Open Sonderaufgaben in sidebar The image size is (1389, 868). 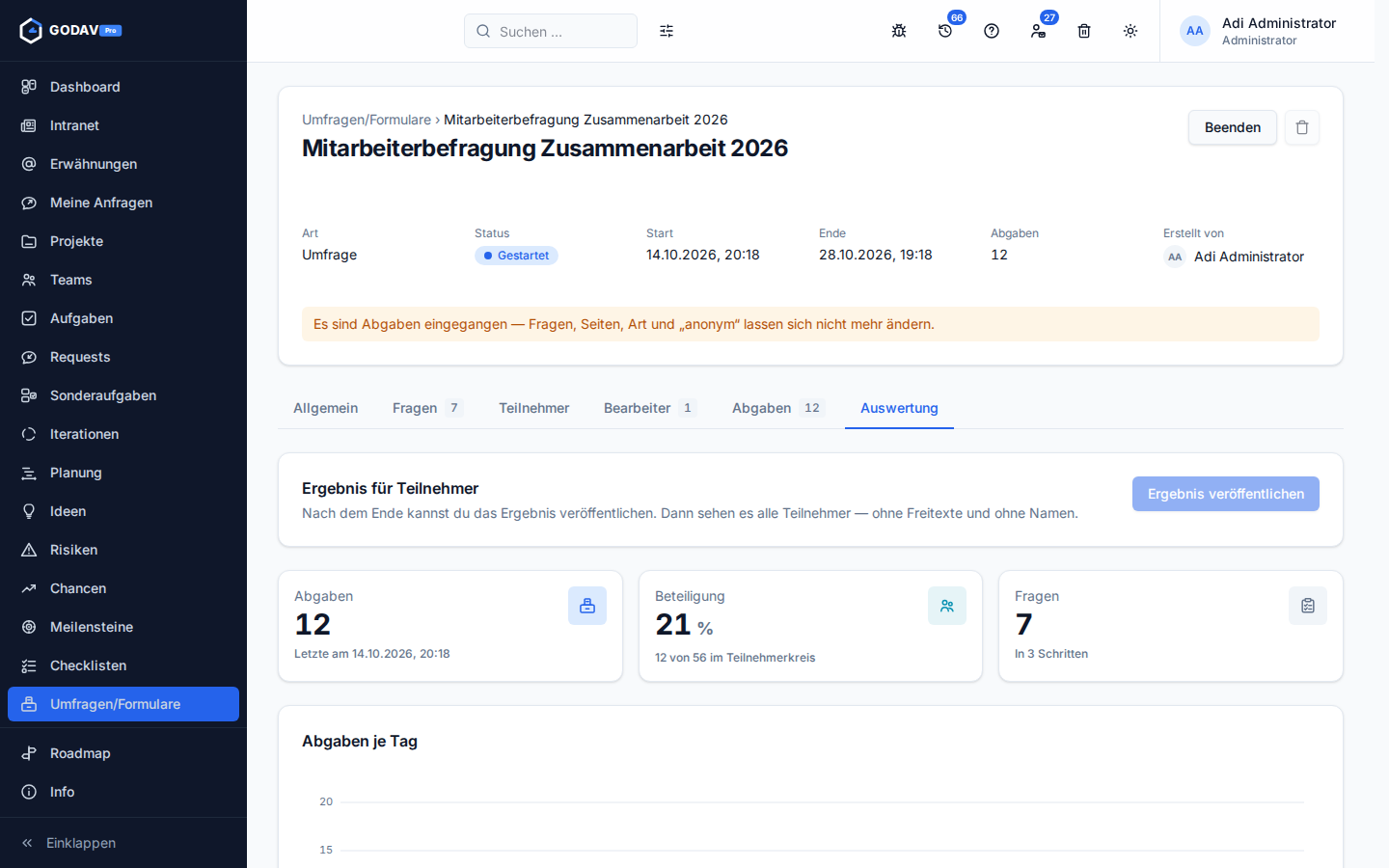[x=123, y=395]
